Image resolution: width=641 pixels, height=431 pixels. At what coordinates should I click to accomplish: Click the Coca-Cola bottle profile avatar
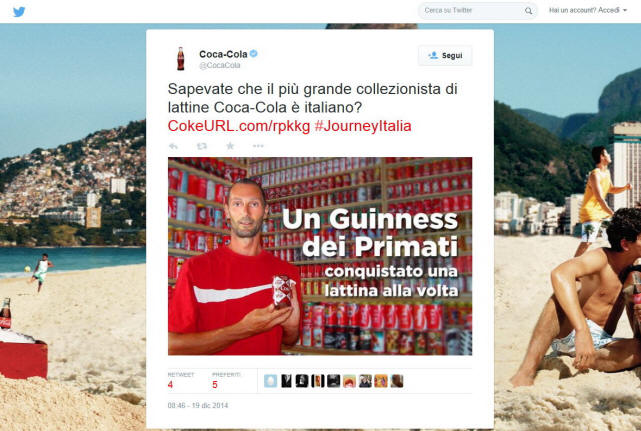(181, 59)
